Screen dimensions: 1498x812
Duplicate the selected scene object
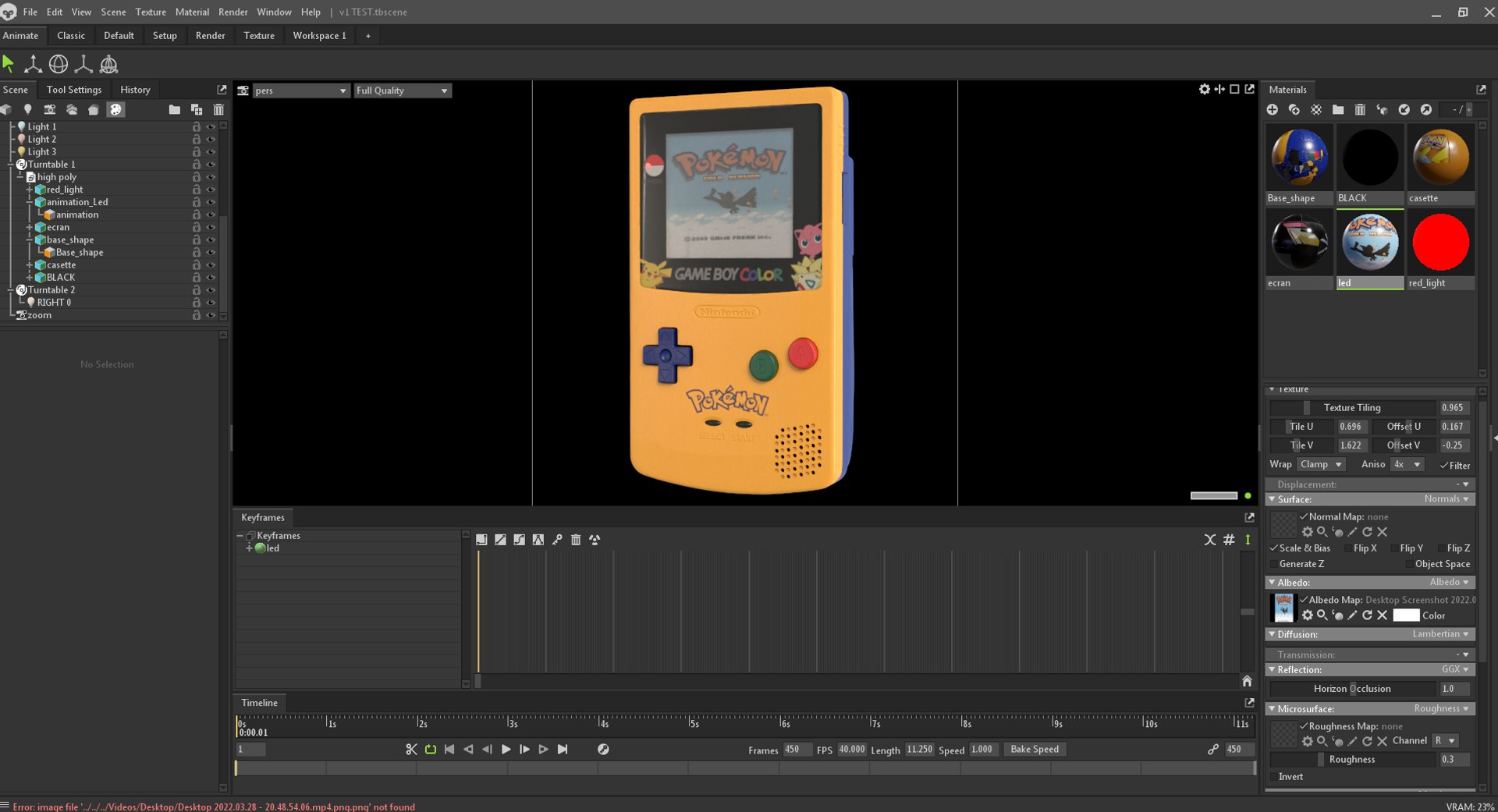pos(197,110)
